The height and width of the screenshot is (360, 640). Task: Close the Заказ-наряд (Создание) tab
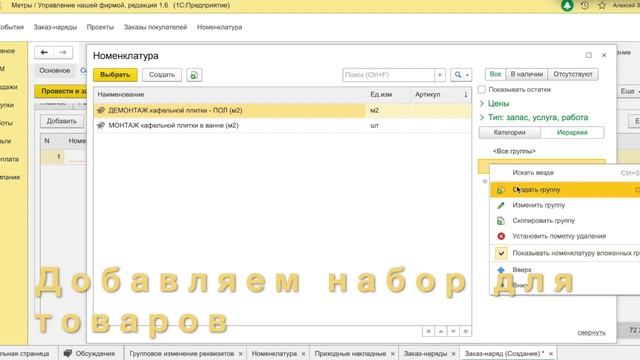point(551,354)
